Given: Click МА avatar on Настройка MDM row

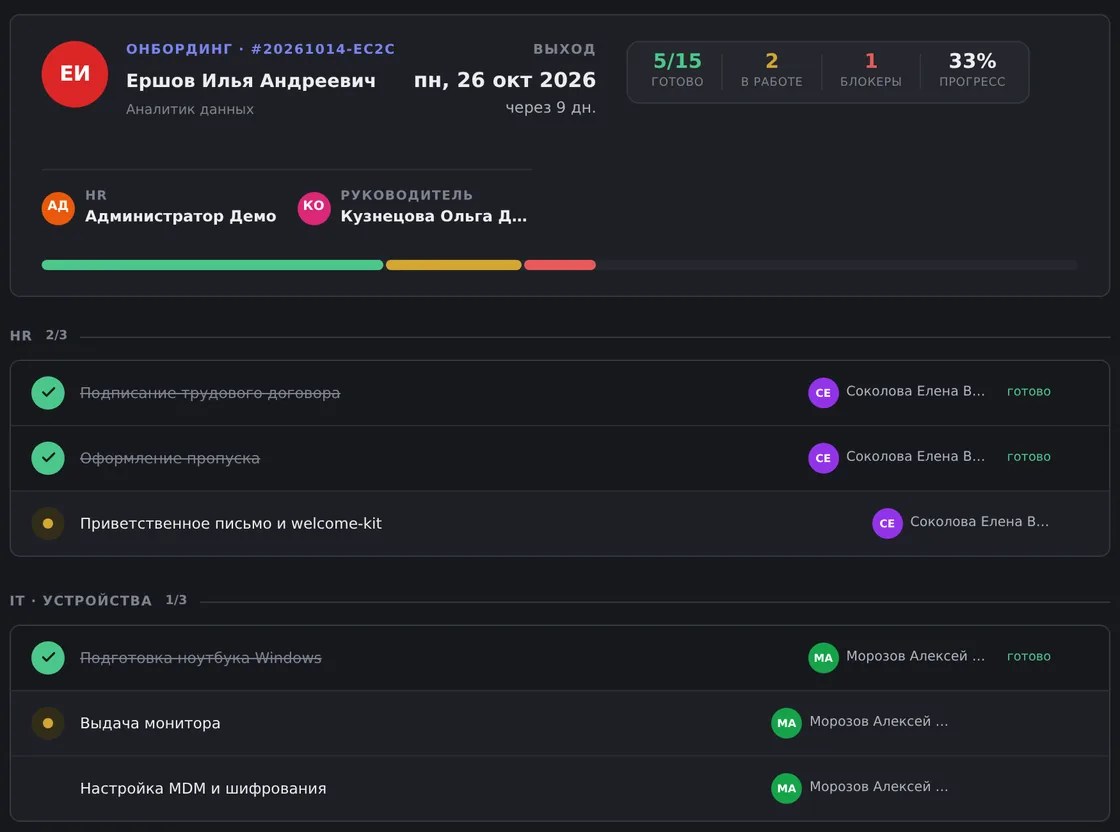Looking at the screenshot, I should (786, 788).
